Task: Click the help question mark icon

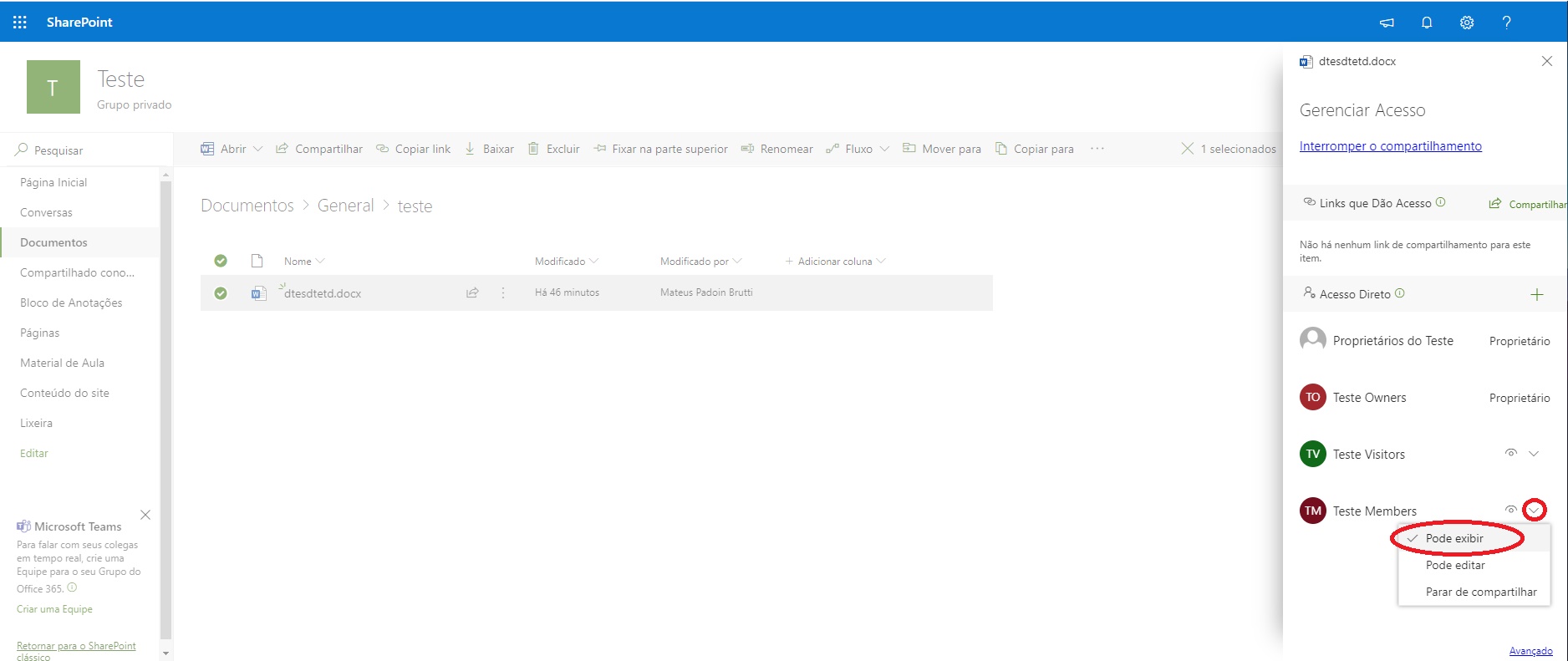Action: coord(1506,23)
